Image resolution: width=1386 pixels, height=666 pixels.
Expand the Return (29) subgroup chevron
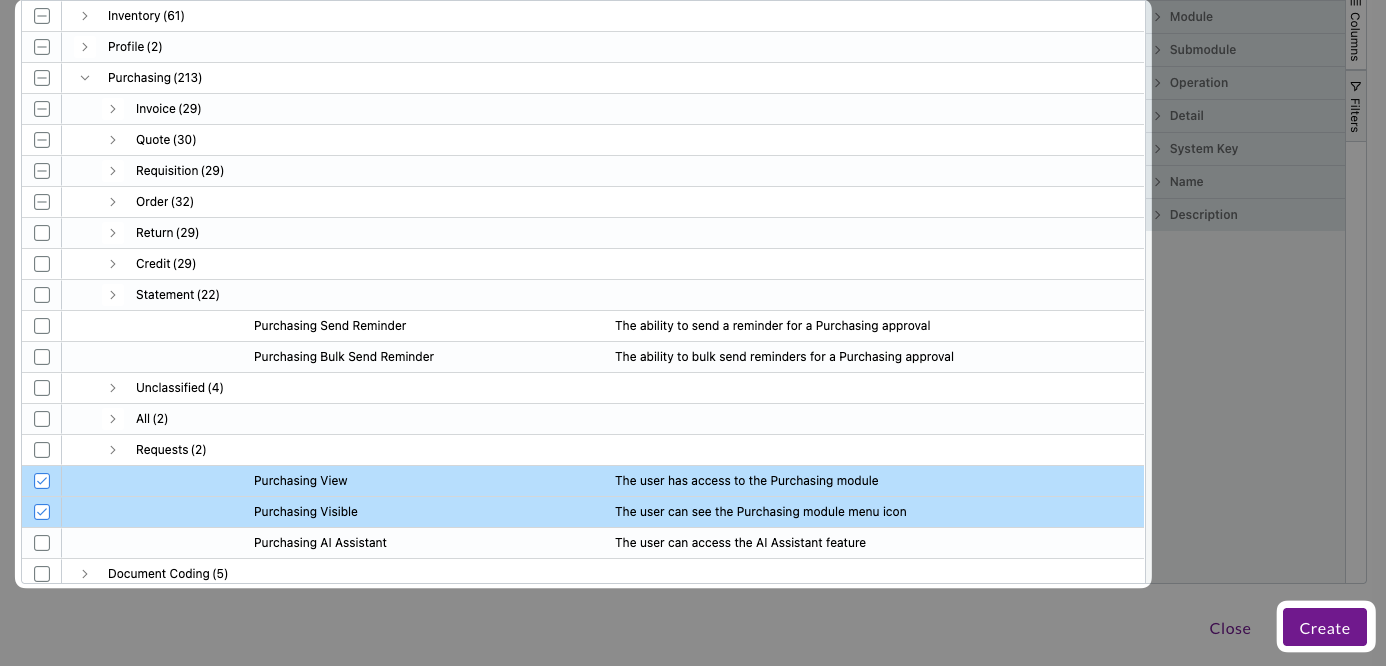click(113, 233)
